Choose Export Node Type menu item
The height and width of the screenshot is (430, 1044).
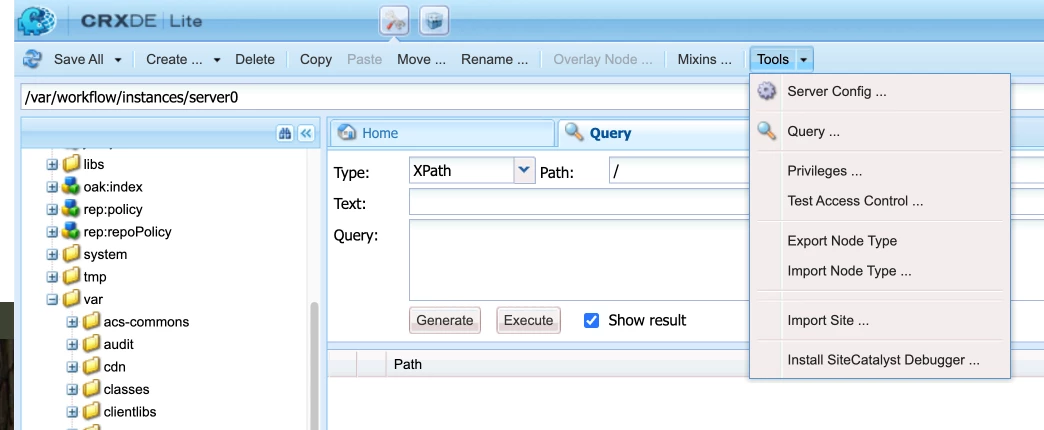point(880,241)
